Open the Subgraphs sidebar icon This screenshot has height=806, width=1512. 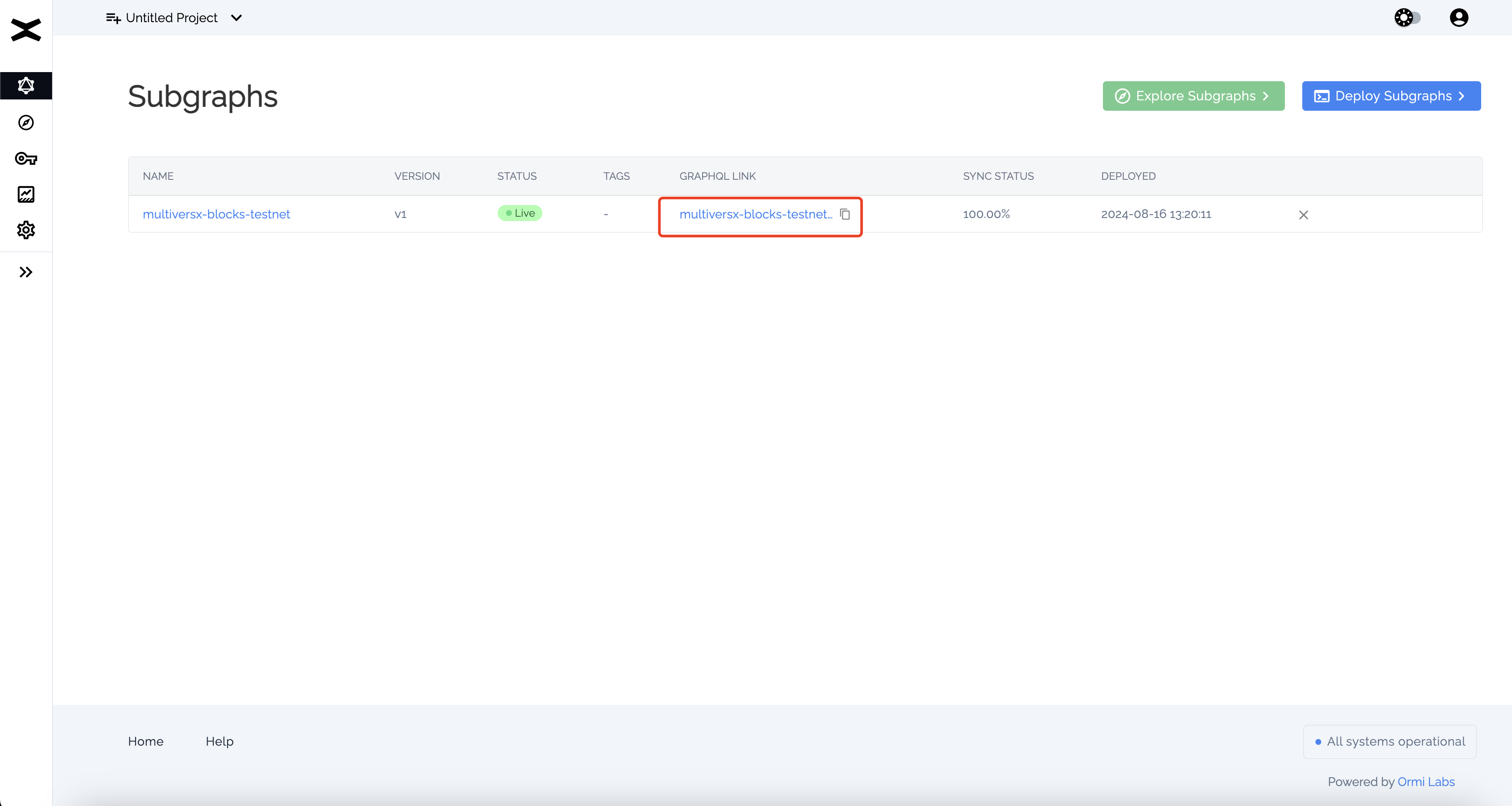click(26, 86)
